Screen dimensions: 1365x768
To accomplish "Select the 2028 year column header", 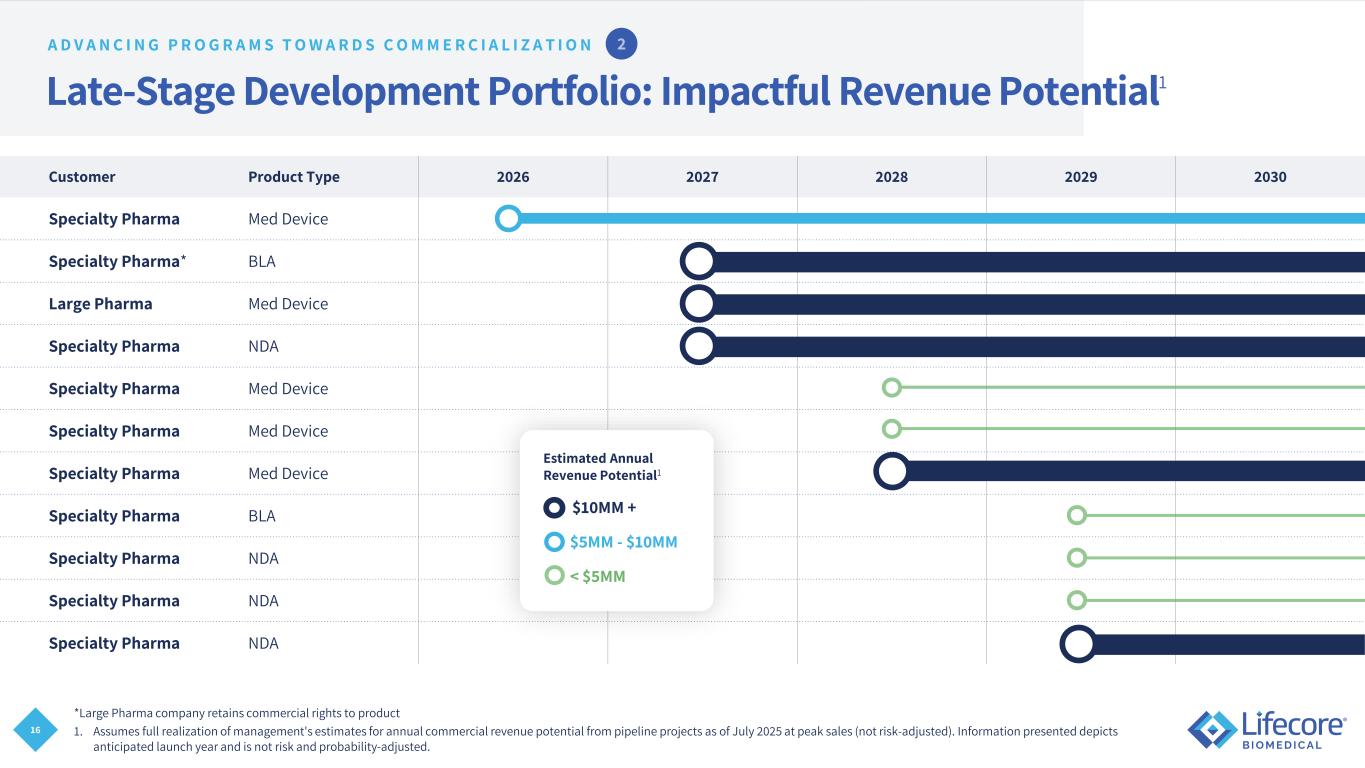I will coord(891,177).
